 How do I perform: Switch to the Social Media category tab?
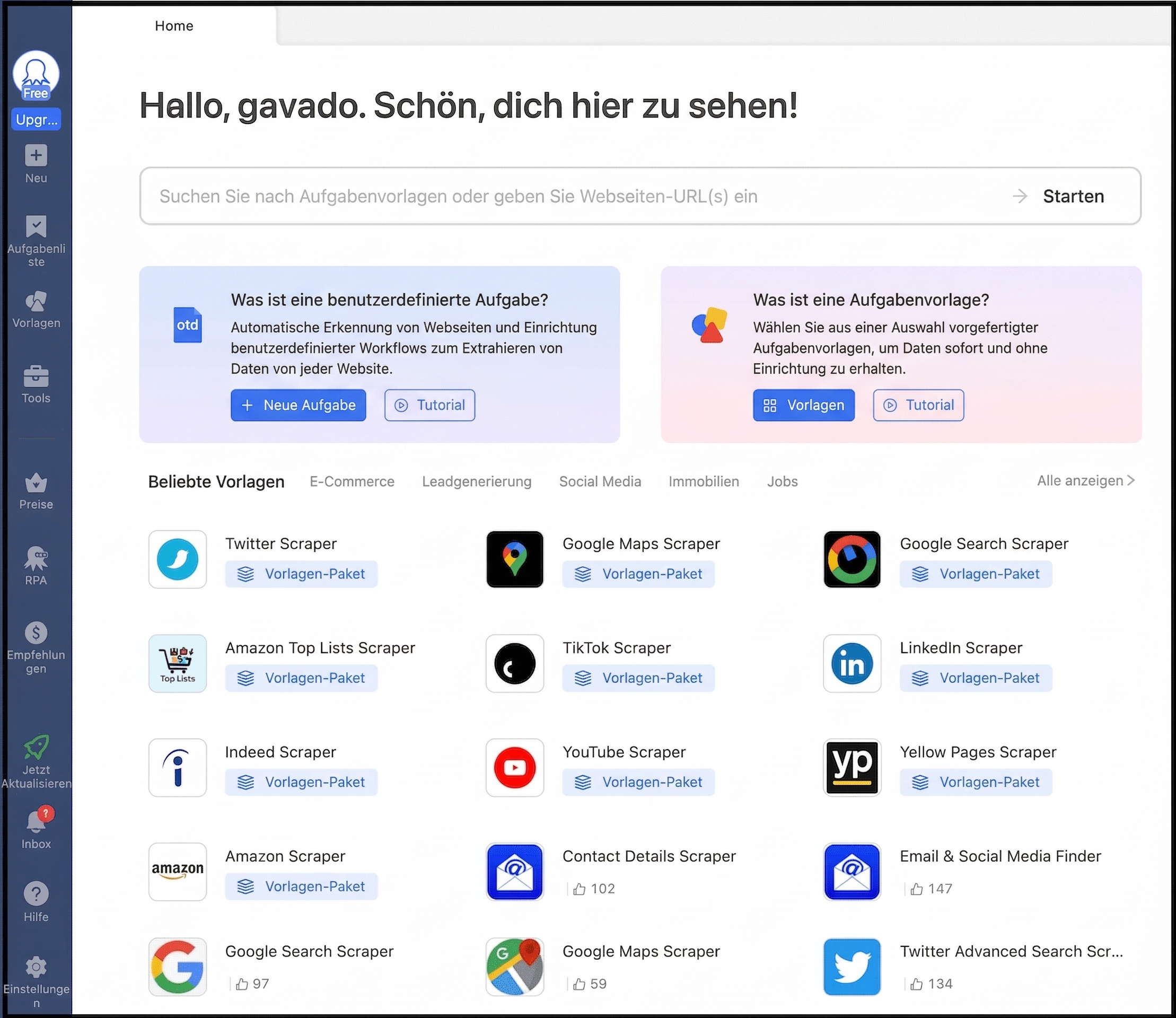tap(600, 481)
